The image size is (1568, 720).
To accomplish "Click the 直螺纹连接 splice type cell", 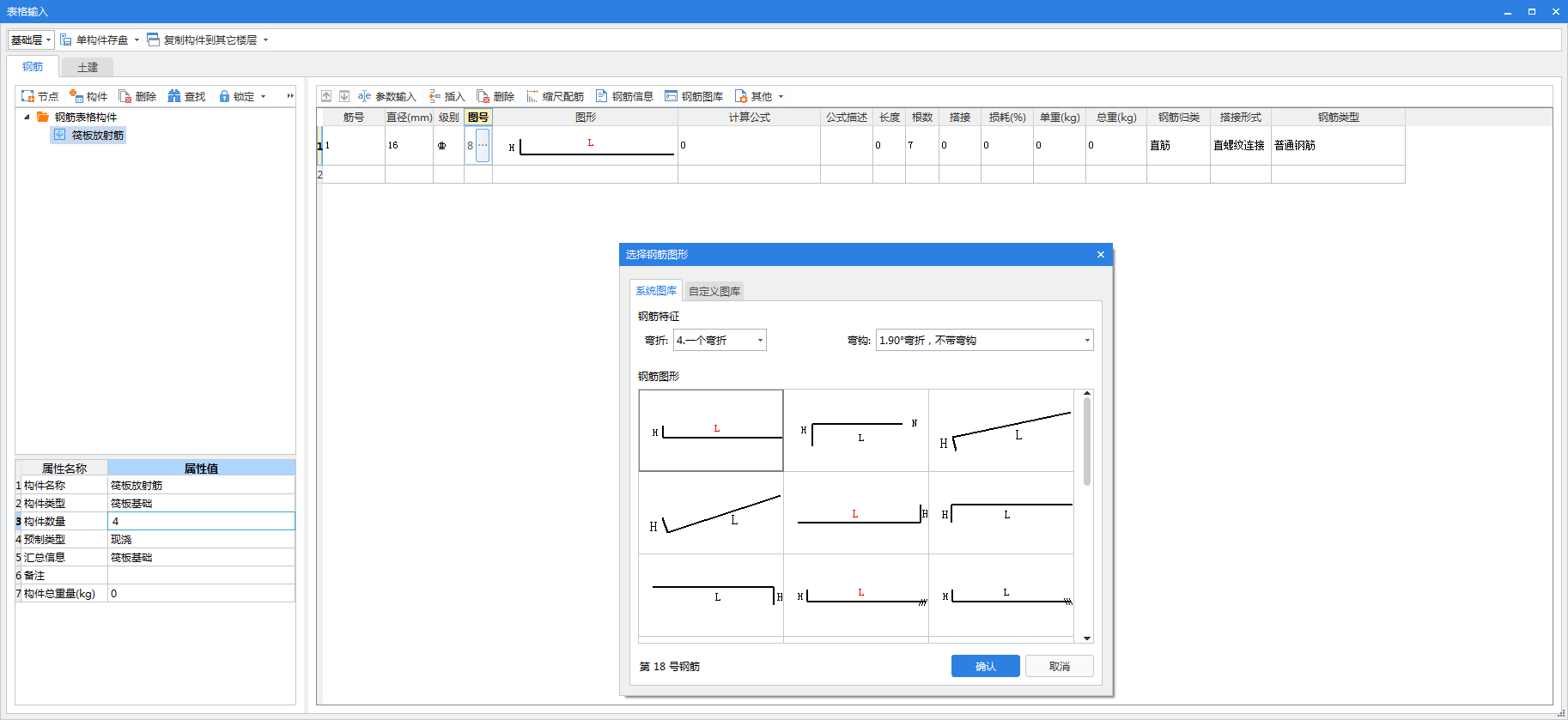I will 1240,145.
